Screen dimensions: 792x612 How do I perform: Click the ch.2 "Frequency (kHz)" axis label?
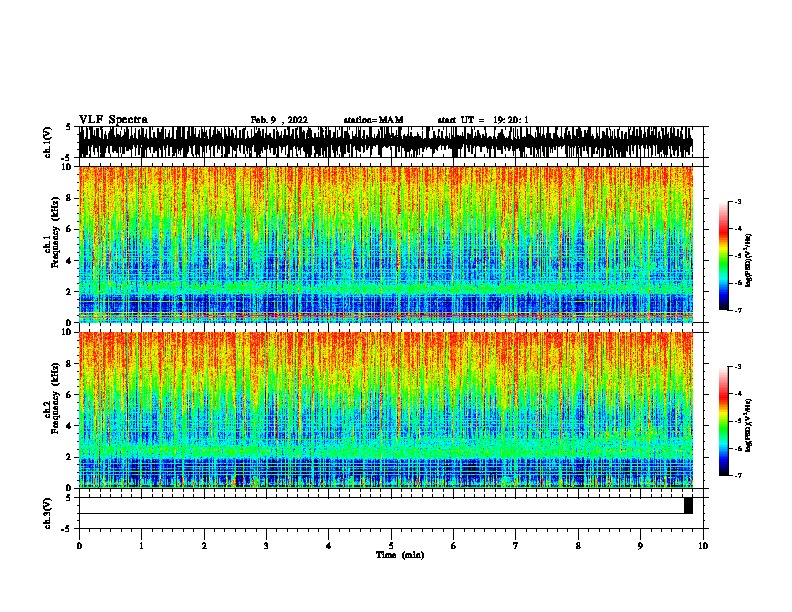[x=55, y=398]
